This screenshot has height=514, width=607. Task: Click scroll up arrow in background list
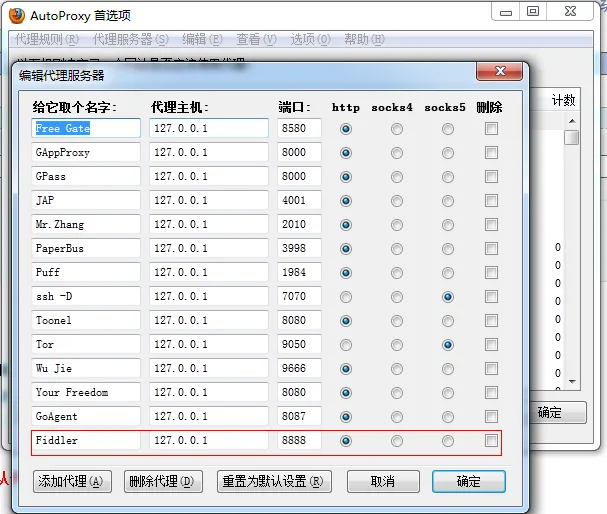pyautogui.click(x=572, y=121)
